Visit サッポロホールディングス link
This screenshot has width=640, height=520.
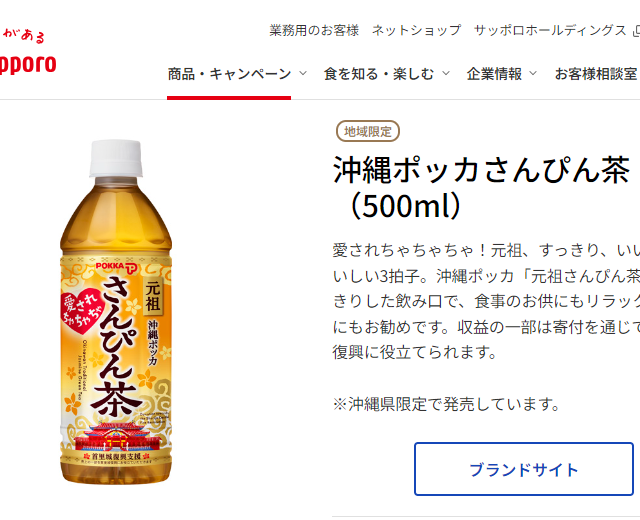[x=550, y=30]
